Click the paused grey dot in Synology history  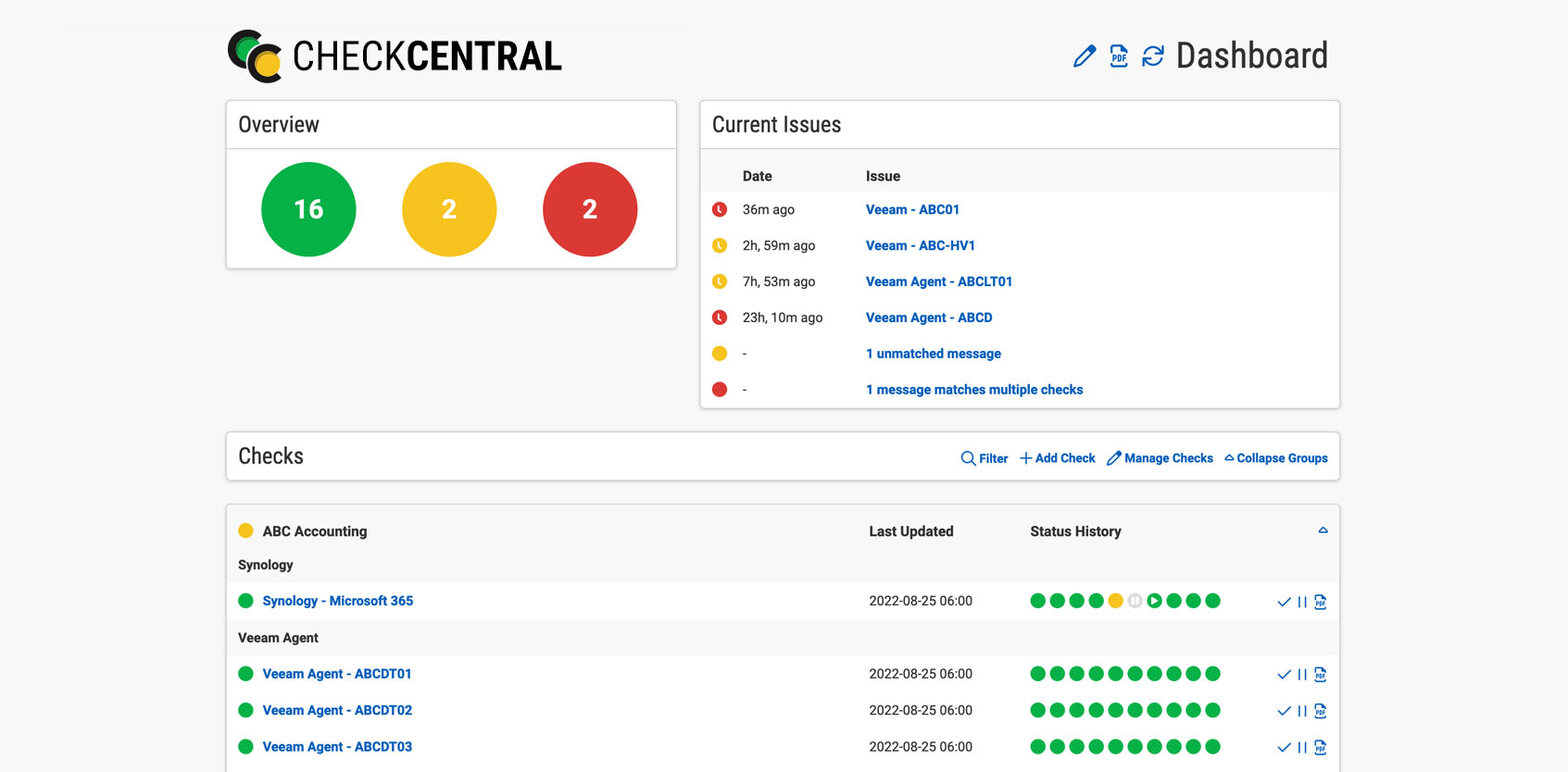point(1135,601)
